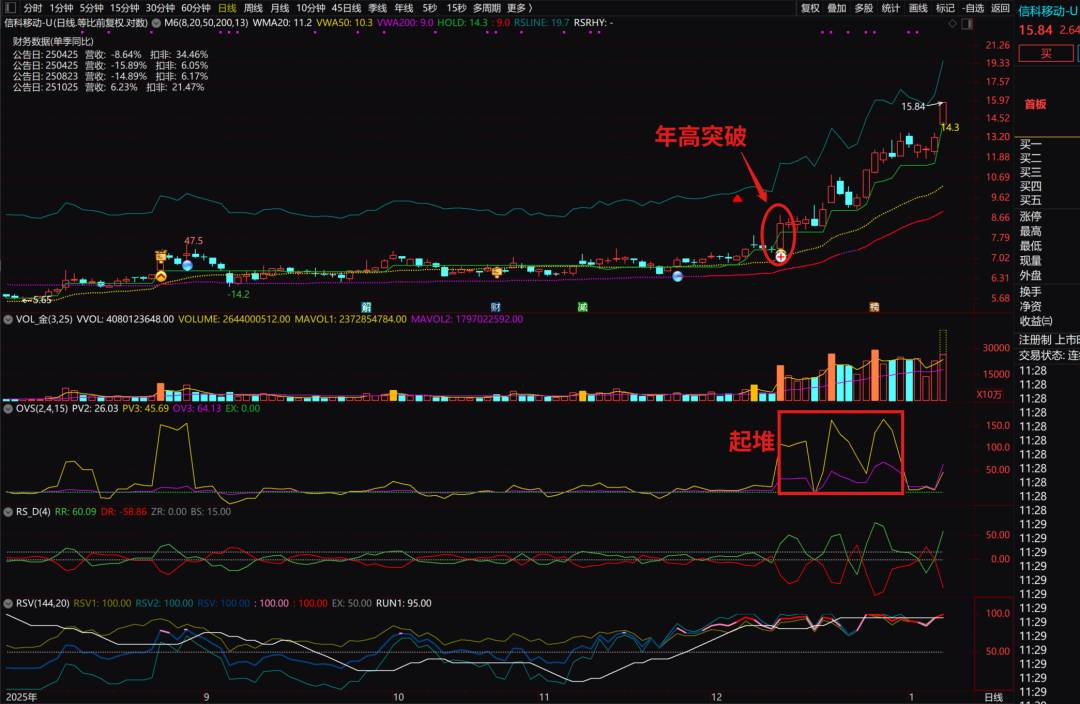Click the diamond marker icon above chart
1080x704 pixels.
click(953, 23)
